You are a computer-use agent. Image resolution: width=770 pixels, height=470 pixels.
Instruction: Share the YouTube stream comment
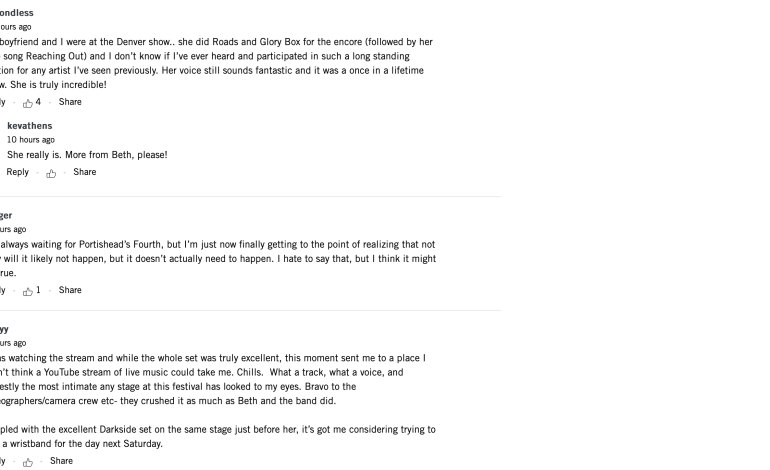[x=61, y=461]
